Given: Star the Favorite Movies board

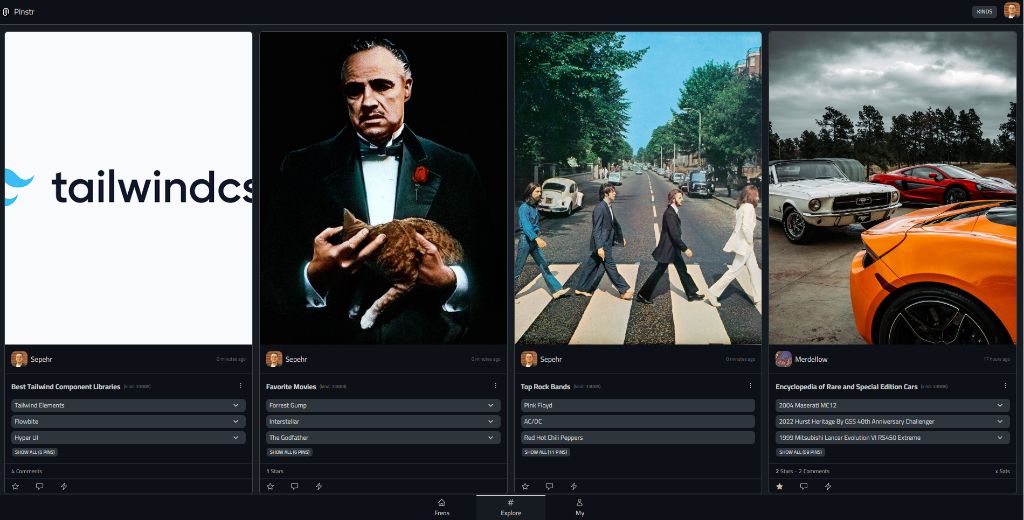Looking at the screenshot, I should tap(270, 486).
